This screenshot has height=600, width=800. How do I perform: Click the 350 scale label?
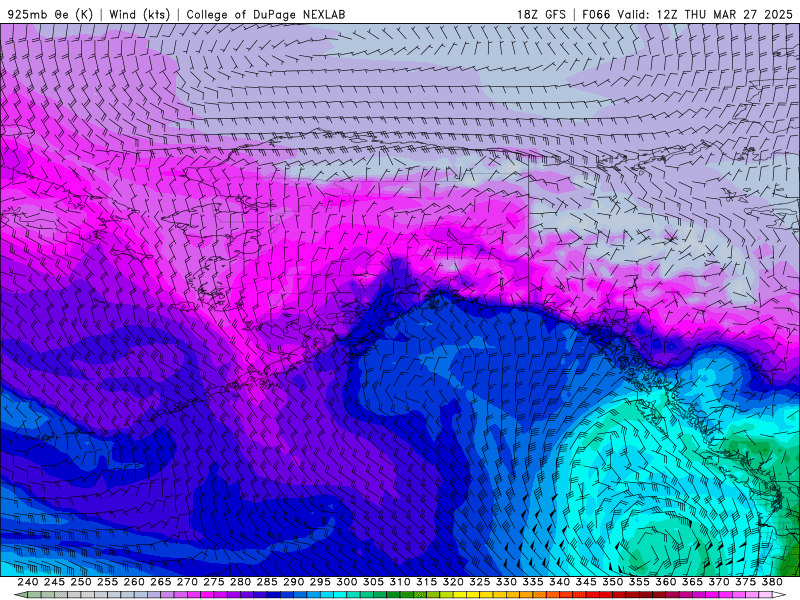pos(612,582)
